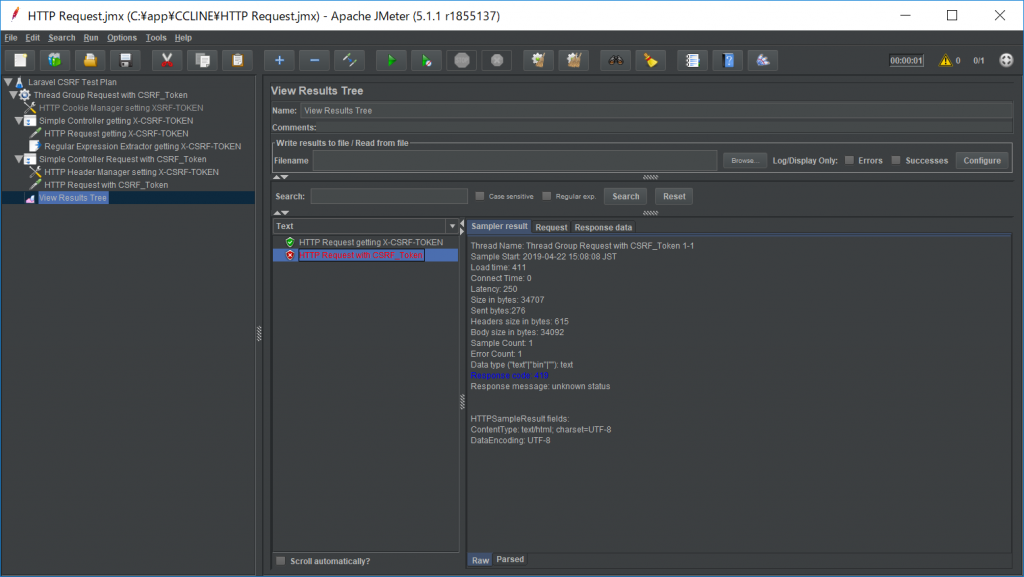Screen dimensions: 1024x577
Task: Enable the Successes only checkbox
Action: pyautogui.click(x=896, y=160)
